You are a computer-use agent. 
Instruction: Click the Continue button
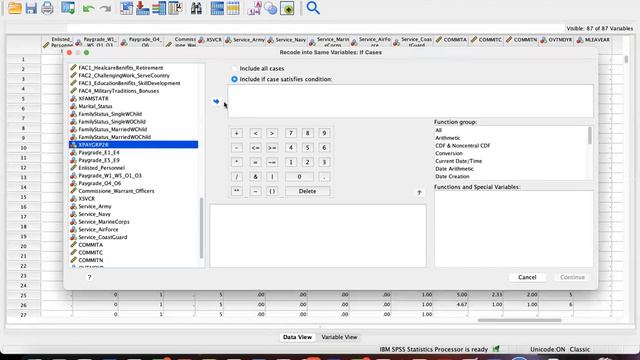[x=572, y=277]
